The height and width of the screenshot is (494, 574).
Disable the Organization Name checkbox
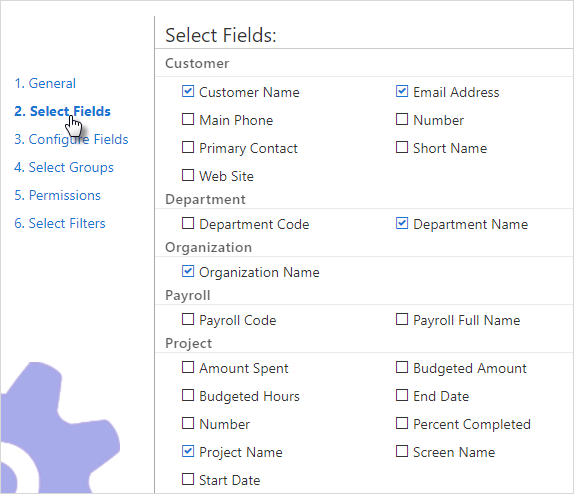188,271
